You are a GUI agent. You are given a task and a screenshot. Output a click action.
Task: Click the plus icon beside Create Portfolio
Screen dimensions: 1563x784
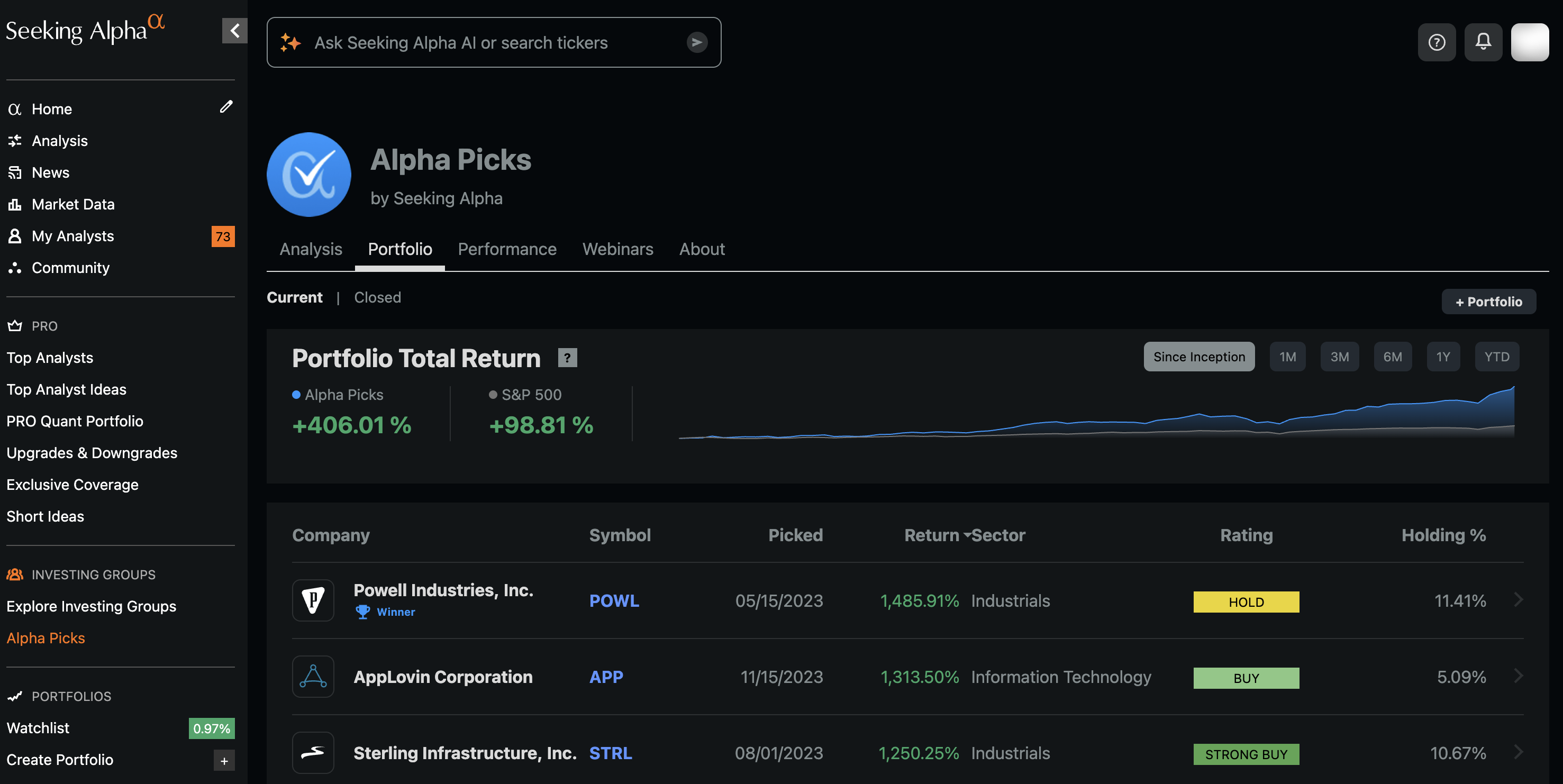224,760
